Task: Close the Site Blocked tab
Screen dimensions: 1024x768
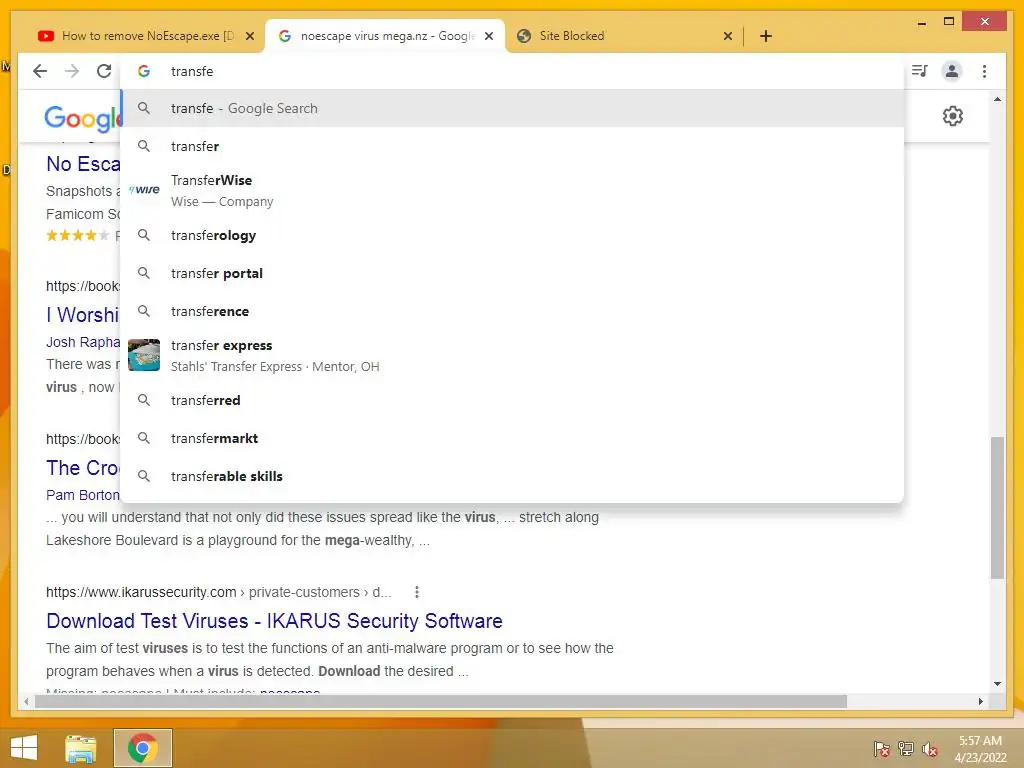Action: (728, 36)
